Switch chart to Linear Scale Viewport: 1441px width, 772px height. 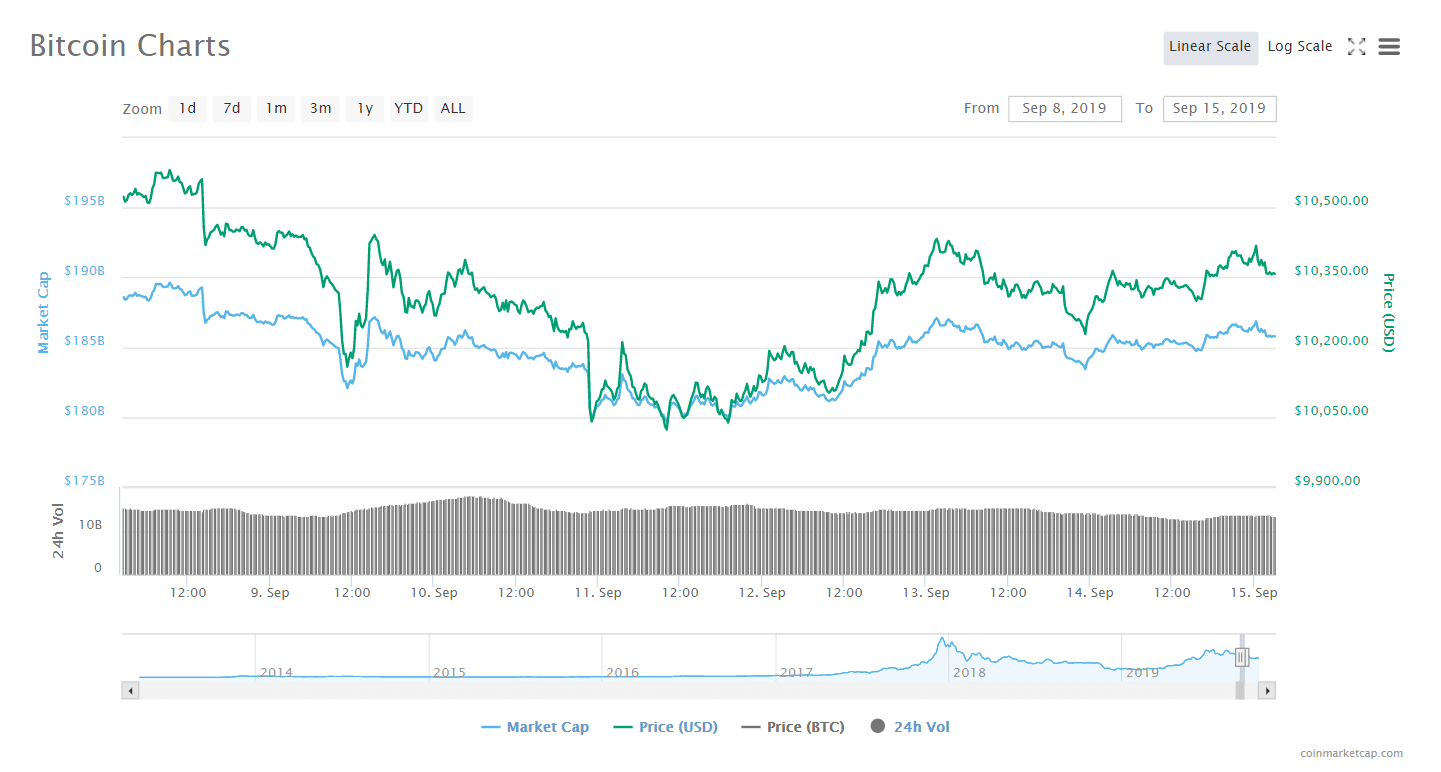(x=1210, y=47)
